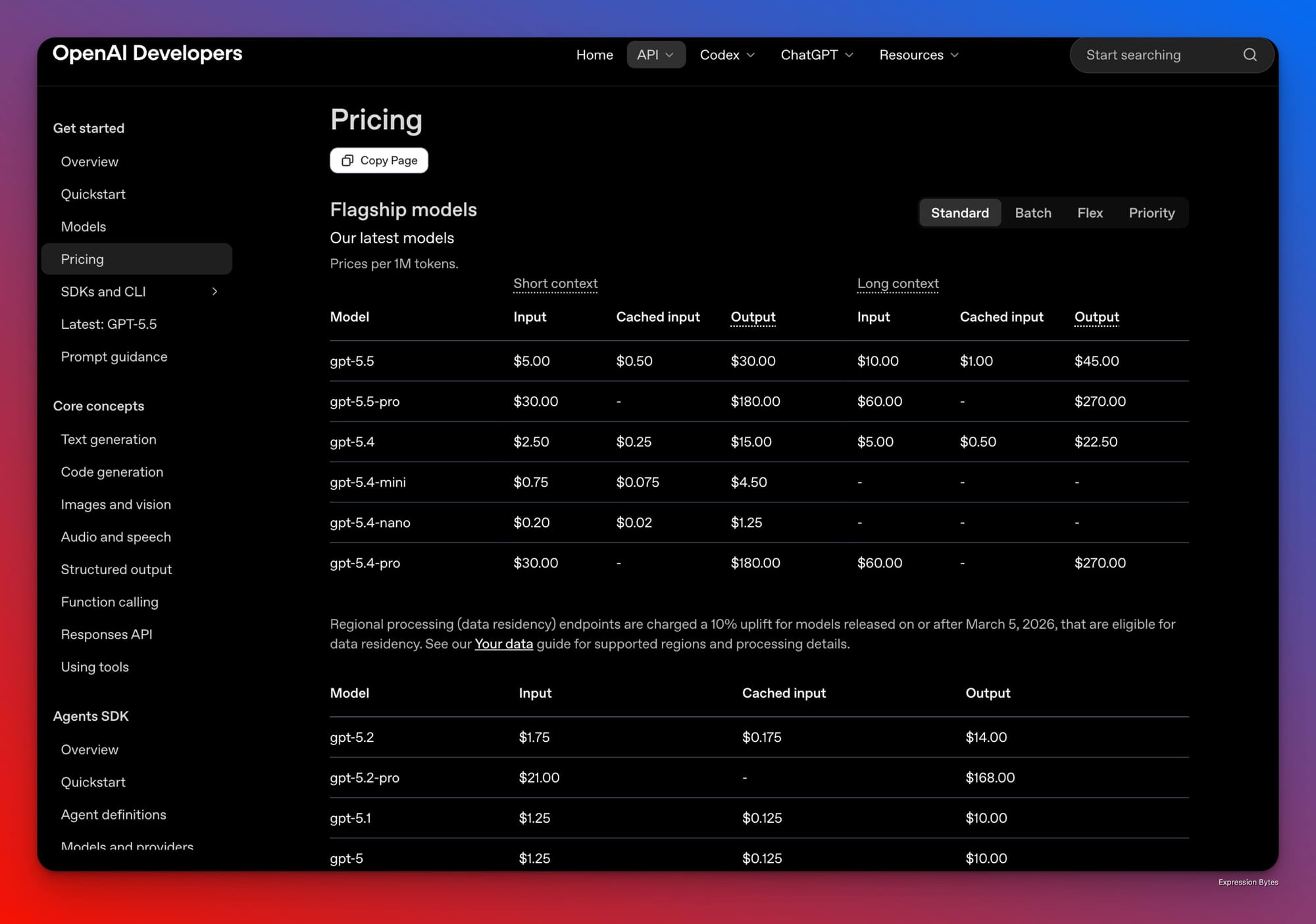The width and height of the screenshot is (1316, 924).
Task: Open Latest: GPT-5.5 page
Action: [109, 324]
